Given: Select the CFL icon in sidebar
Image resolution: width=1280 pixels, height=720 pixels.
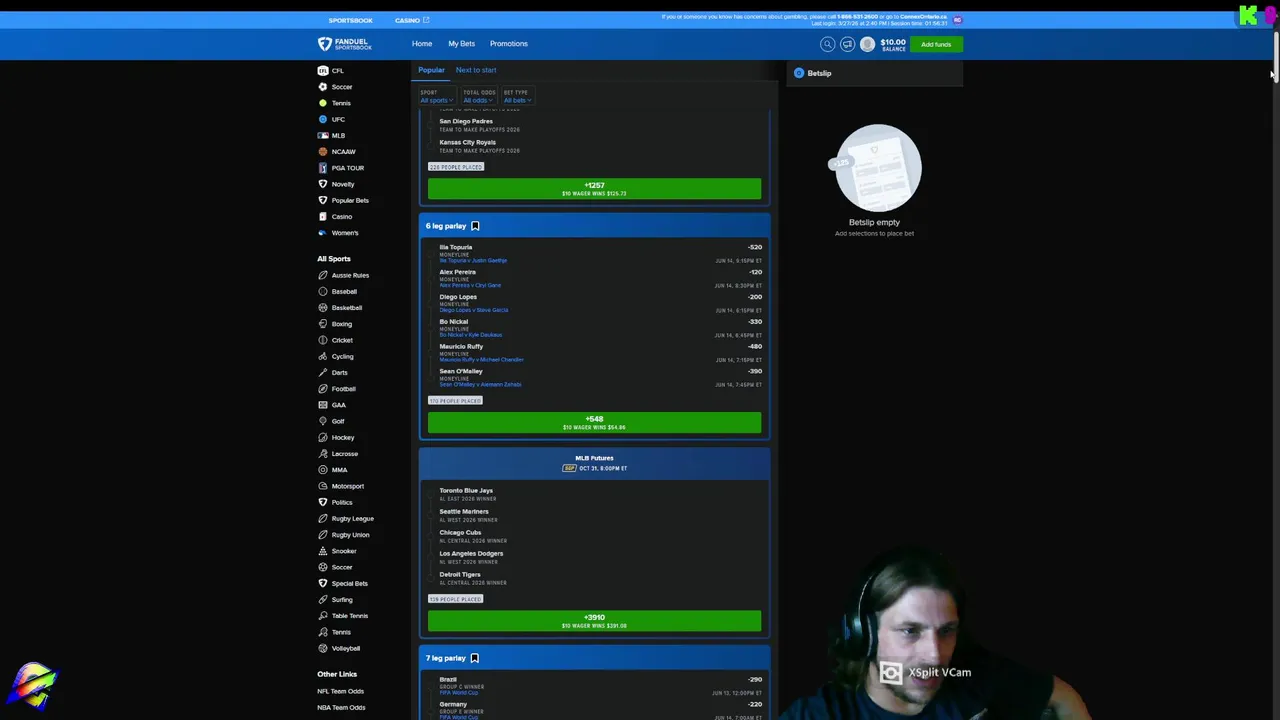Looking at the screenshot, I should (x=322, y=71).
